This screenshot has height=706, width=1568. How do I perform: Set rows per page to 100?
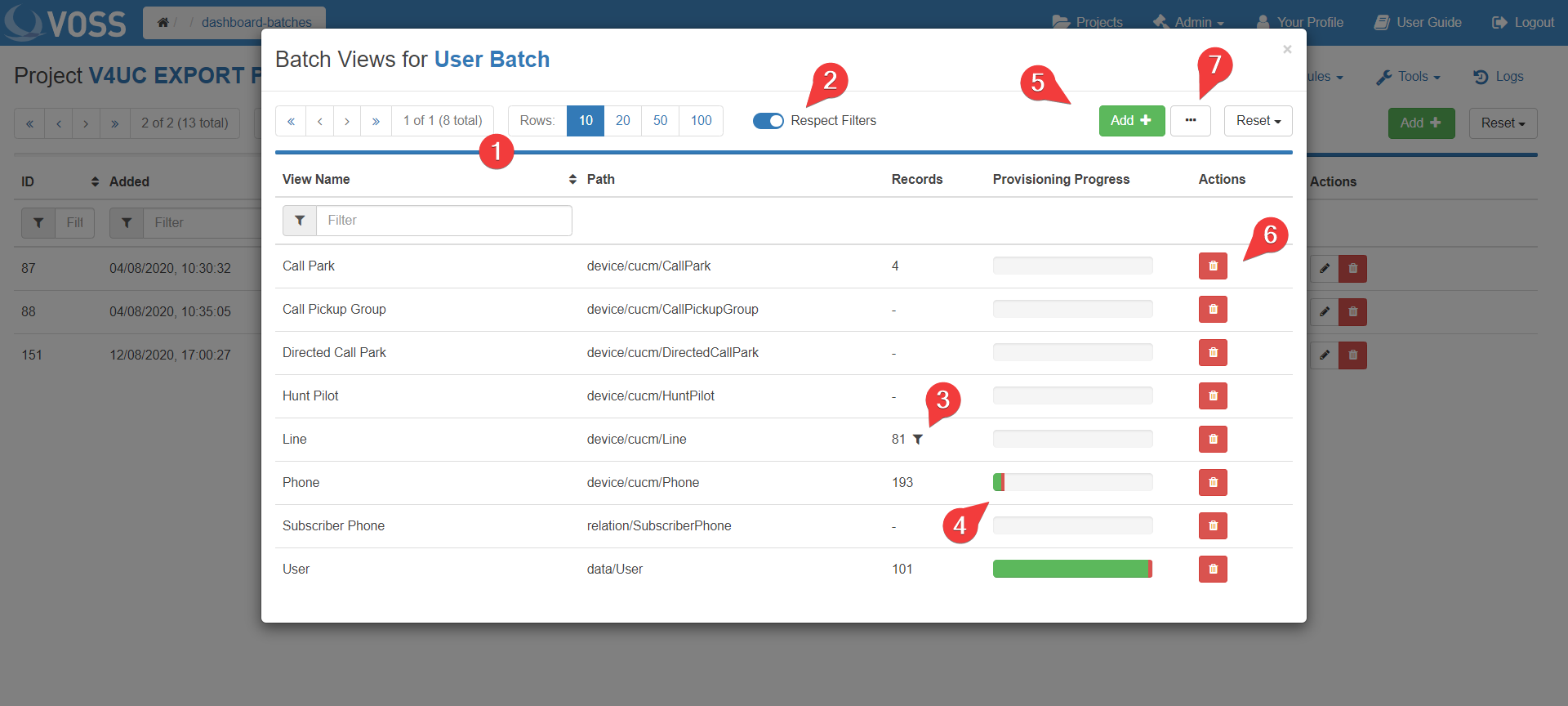pos(702,121)
